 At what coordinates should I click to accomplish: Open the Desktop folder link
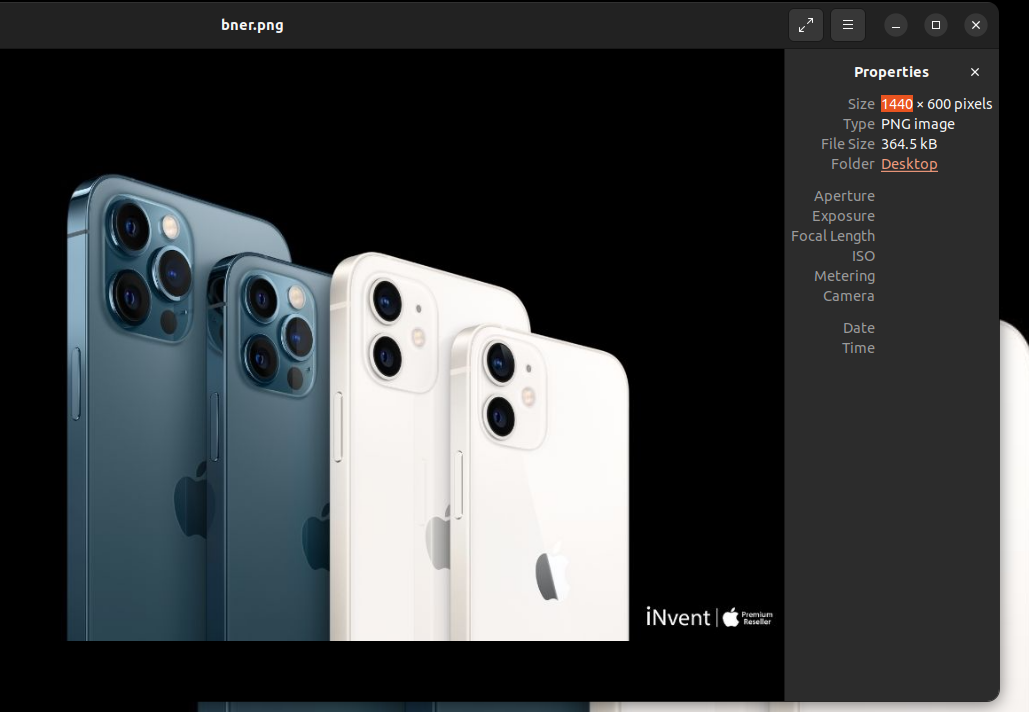pos(909,164)
